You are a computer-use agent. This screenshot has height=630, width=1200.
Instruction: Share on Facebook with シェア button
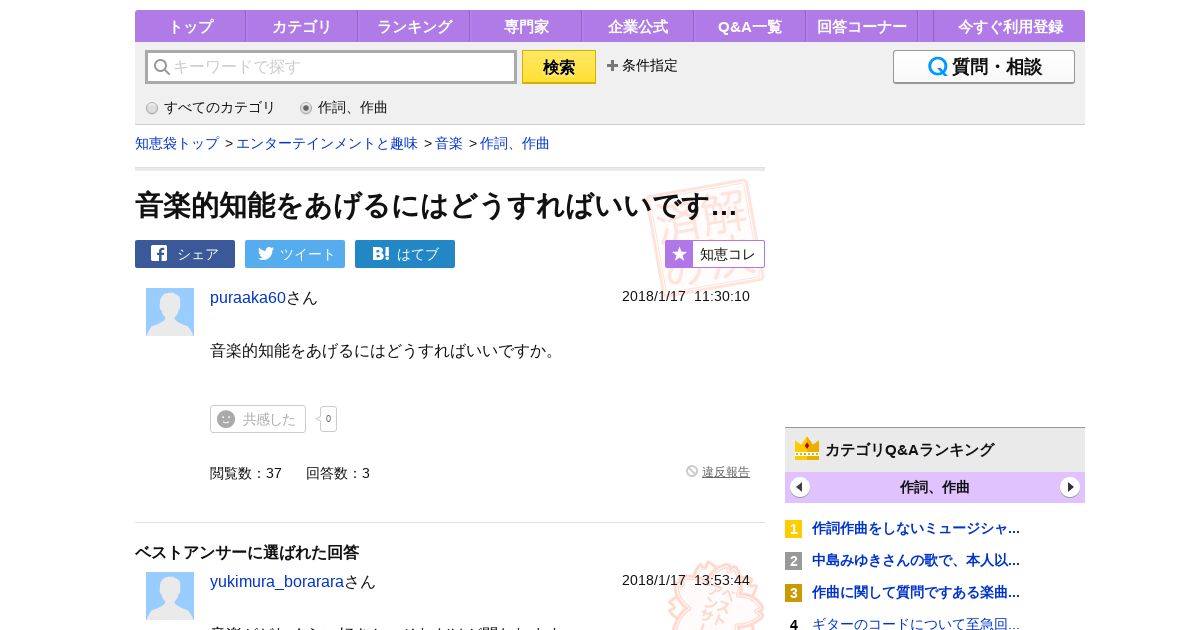point(185,254)
